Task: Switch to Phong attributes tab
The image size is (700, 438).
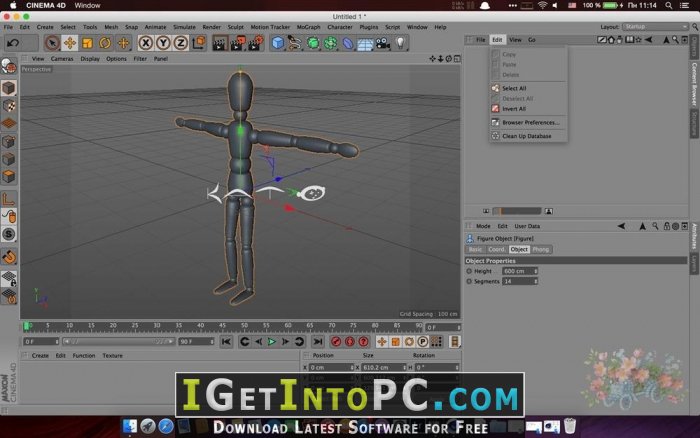Action: pyautogui.click(x=541, y=250)
